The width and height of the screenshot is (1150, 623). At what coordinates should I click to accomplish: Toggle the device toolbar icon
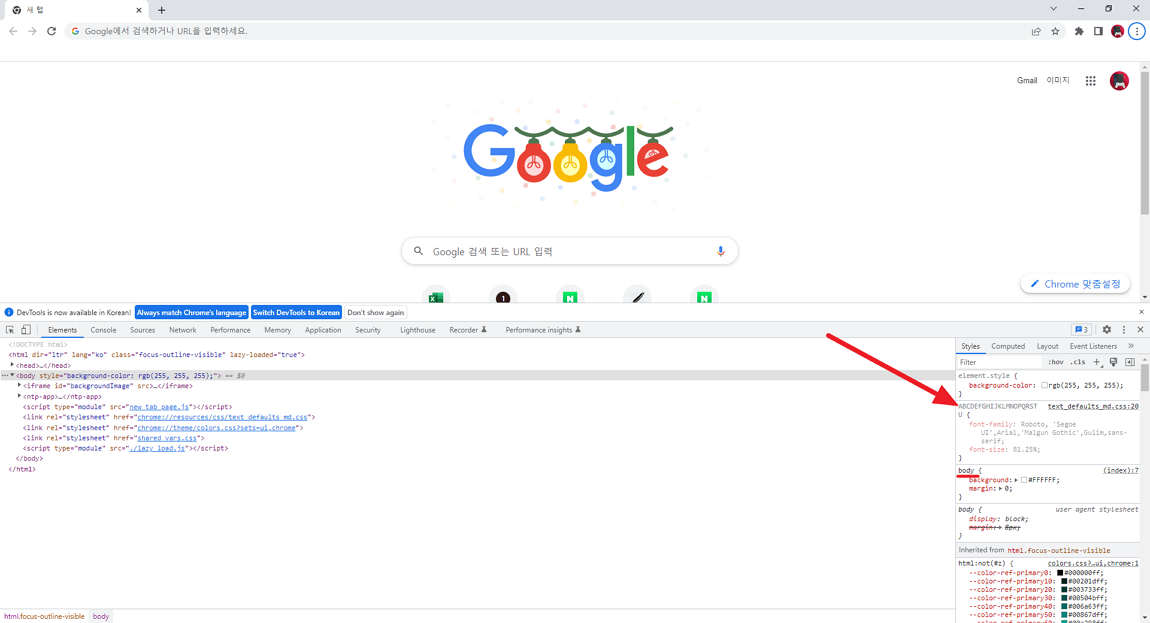26,330
